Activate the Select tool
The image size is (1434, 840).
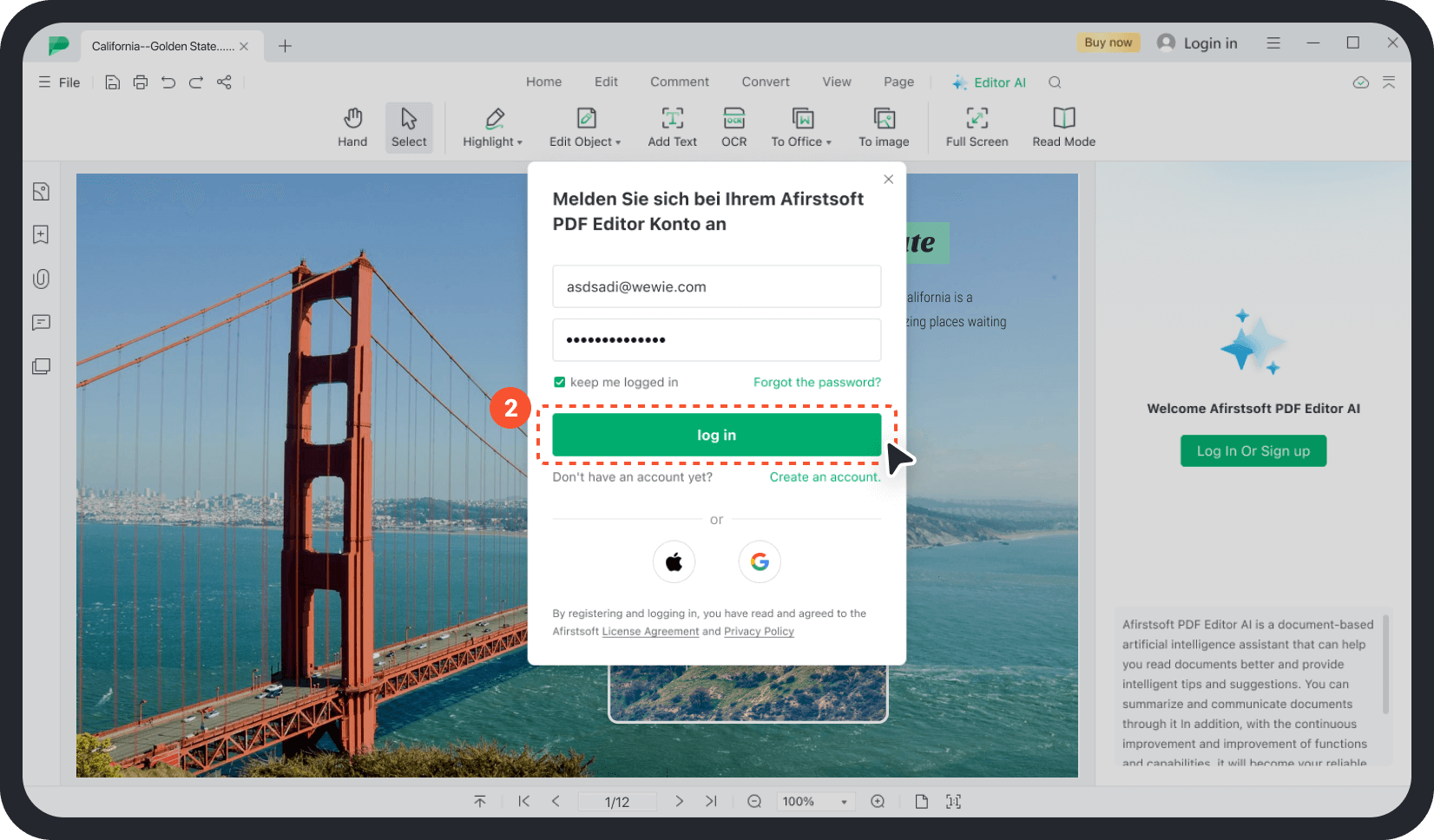tap(409, 128)
